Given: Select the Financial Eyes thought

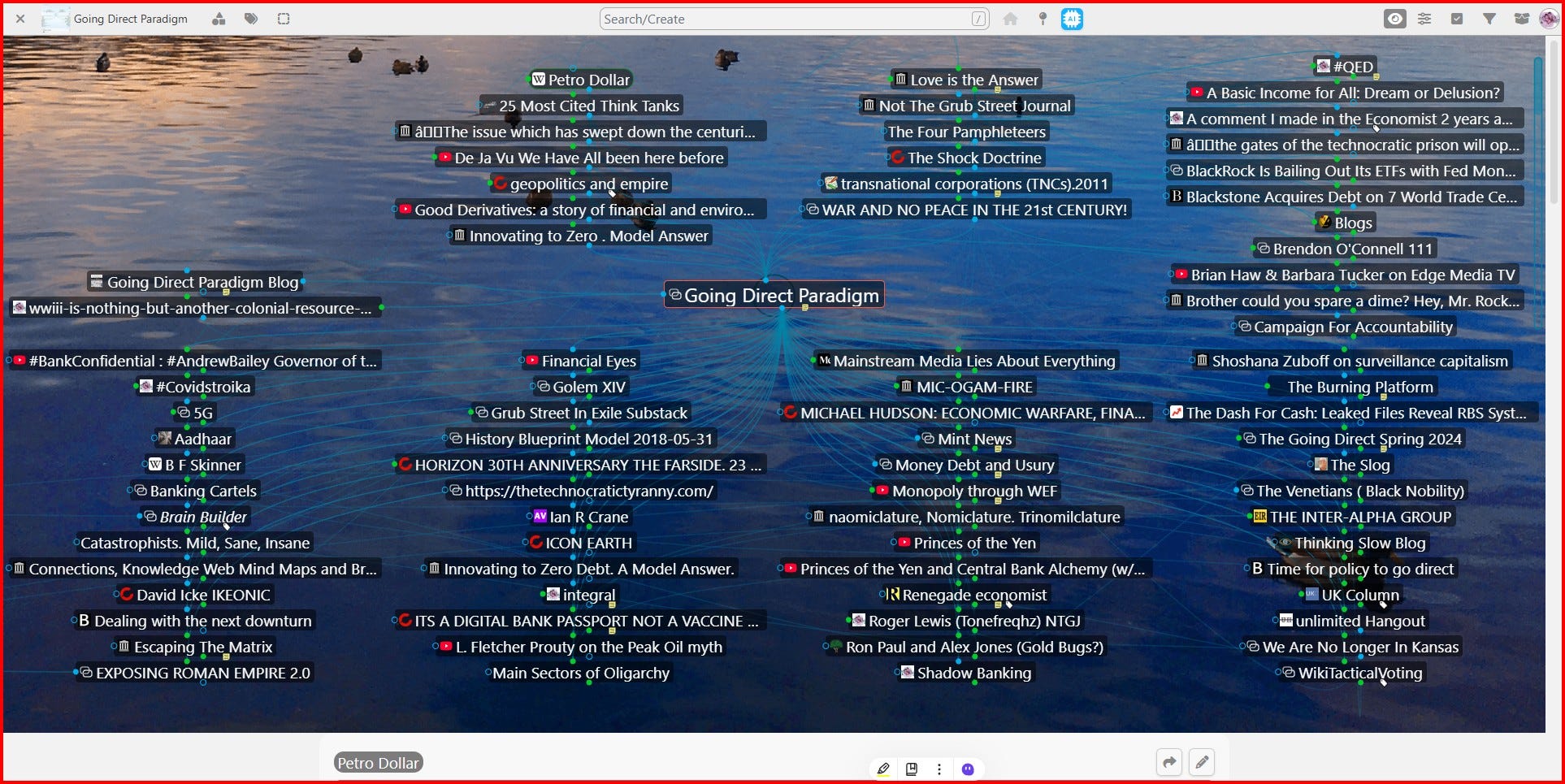Looking at the screenshot, I should point(580,361).
